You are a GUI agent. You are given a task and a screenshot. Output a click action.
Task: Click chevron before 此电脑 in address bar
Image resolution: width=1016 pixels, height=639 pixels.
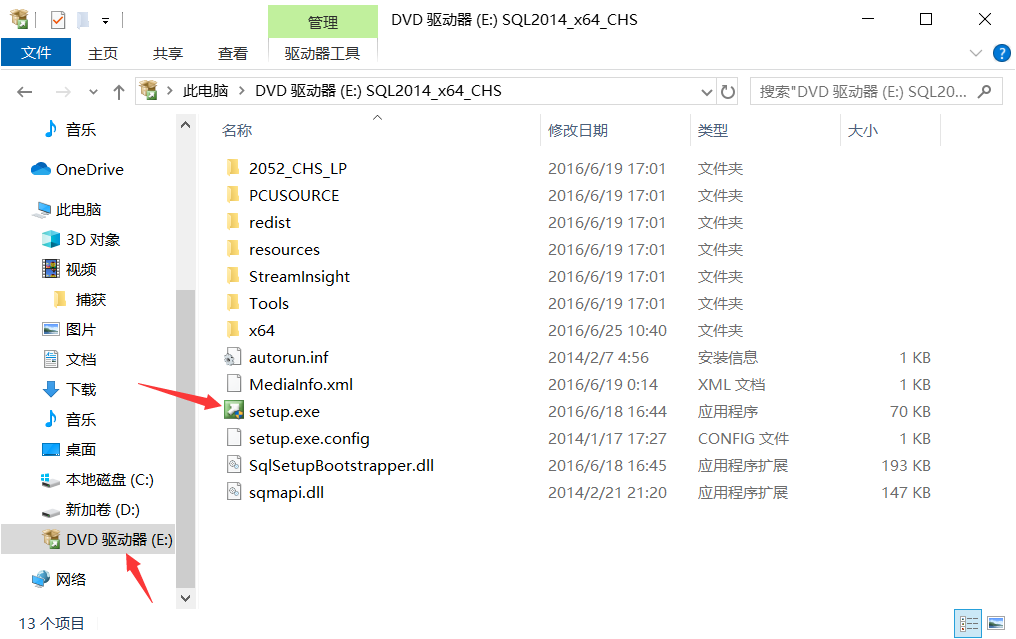(x=170, y=91)
